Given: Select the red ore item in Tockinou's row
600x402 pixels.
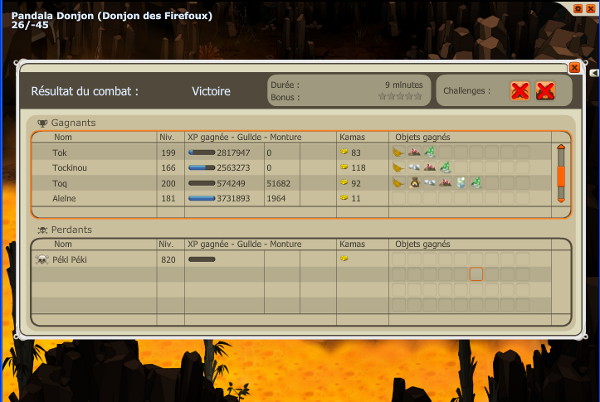Looking at the screenshot, I should pos(430,168).
